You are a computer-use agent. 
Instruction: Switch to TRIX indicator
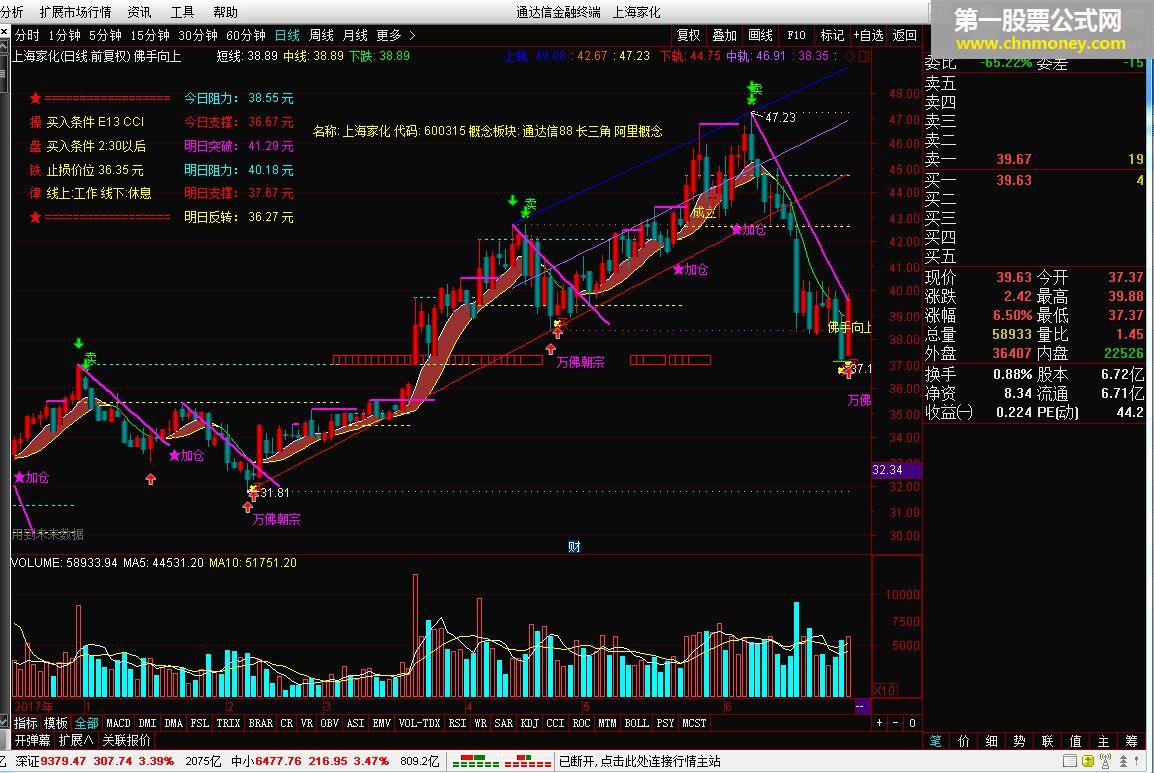tap(228, 723)
